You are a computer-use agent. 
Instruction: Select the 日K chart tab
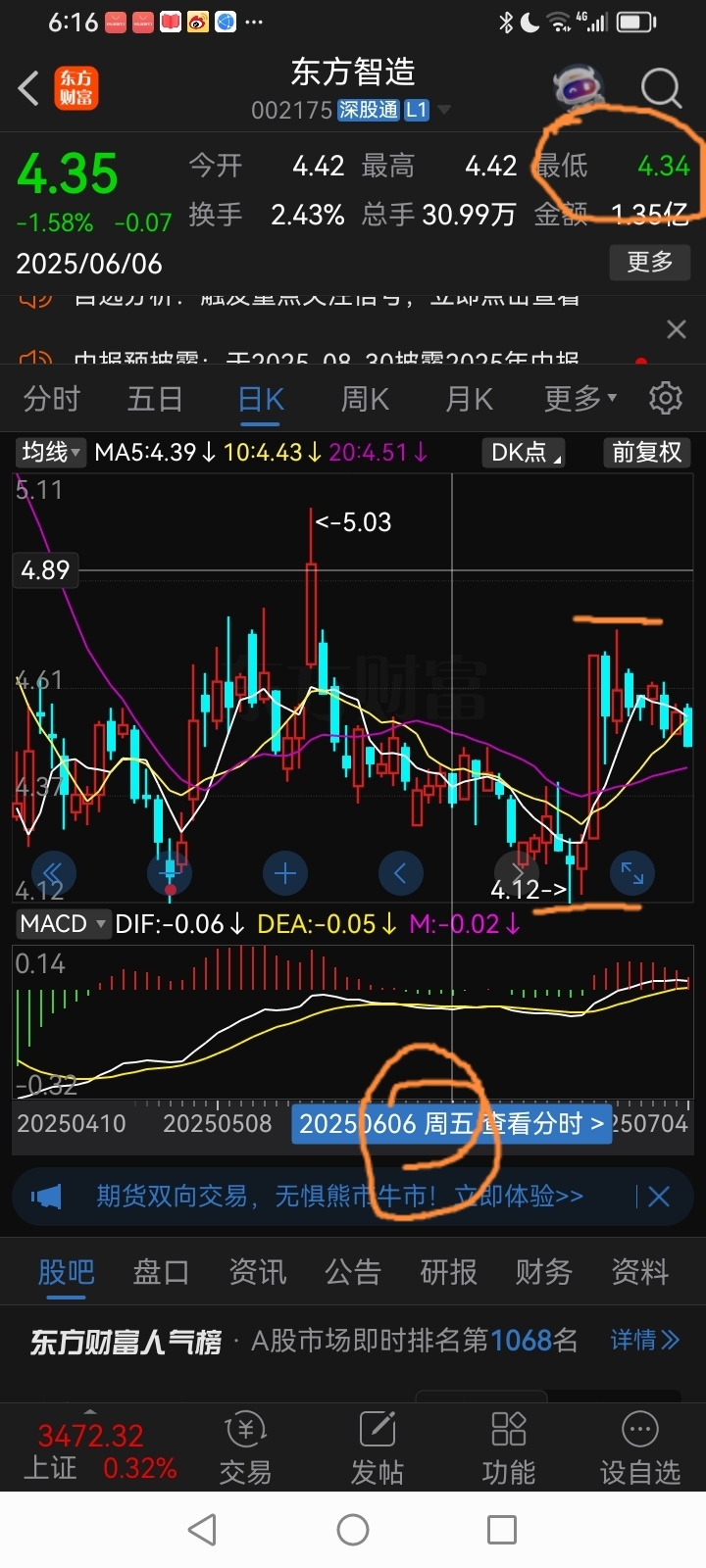(261, 399)
